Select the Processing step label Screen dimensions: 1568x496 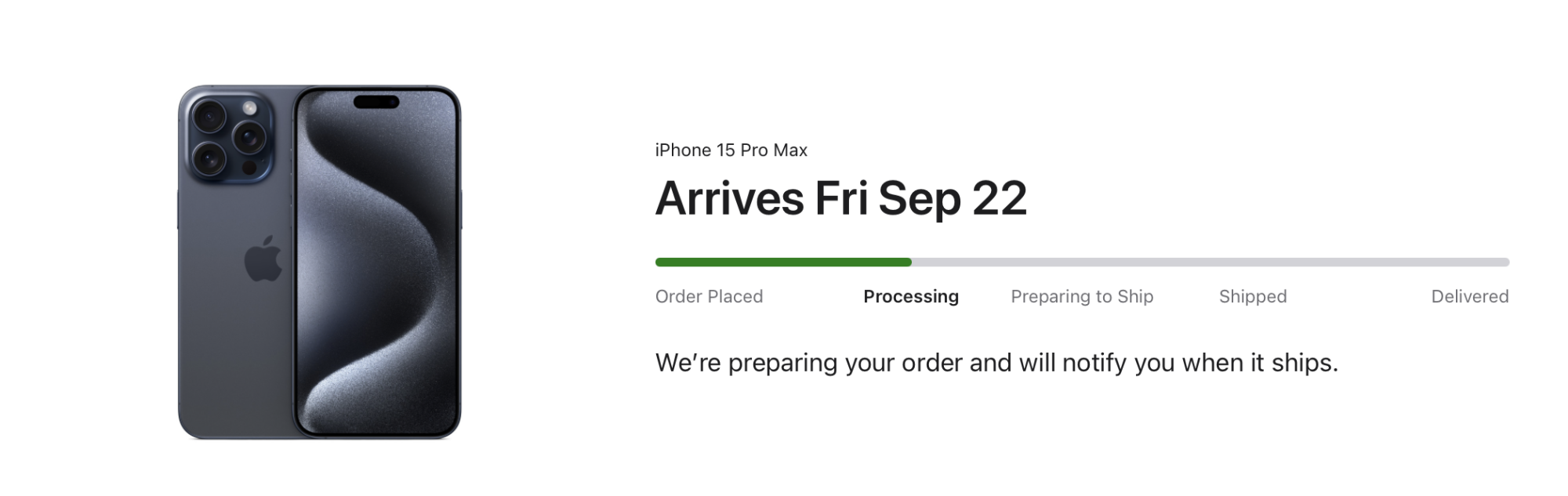911,297
